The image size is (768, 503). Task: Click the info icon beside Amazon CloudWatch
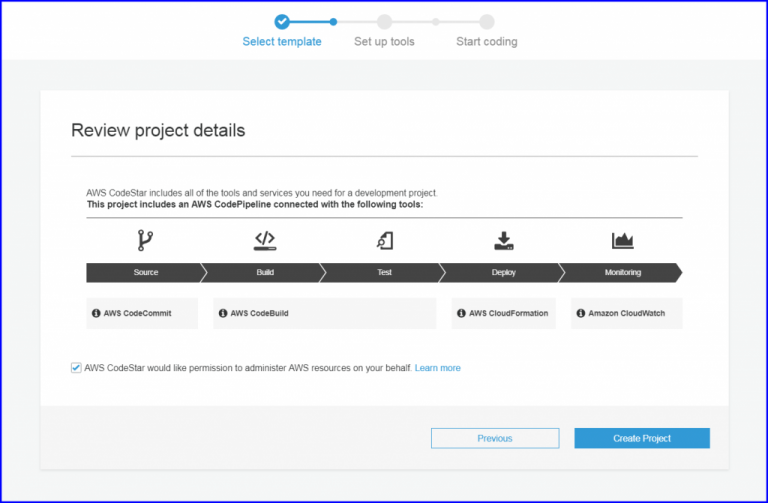(x=581, y=313)
